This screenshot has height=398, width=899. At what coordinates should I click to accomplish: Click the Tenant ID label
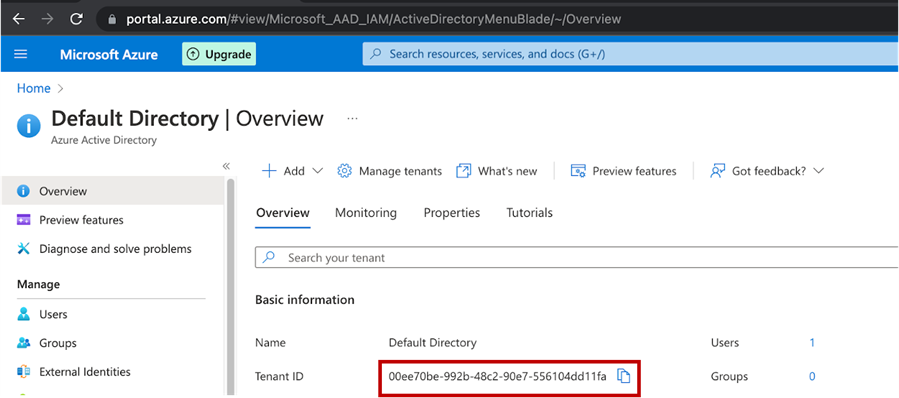tap(279, 376)
